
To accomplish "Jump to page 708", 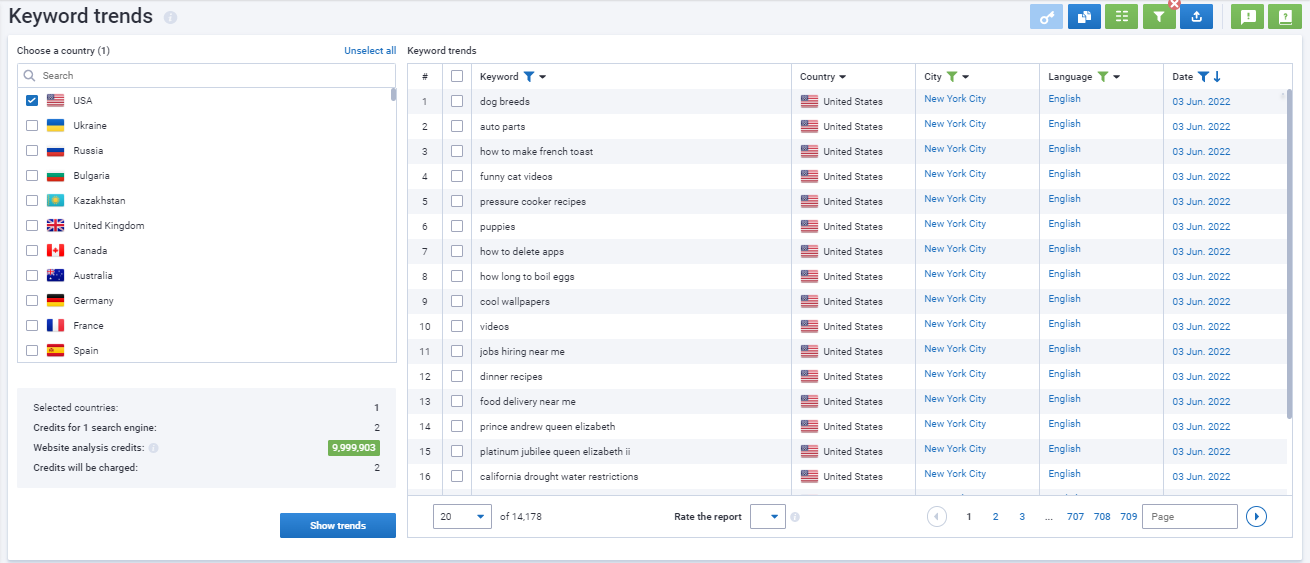I will 1102,517.
